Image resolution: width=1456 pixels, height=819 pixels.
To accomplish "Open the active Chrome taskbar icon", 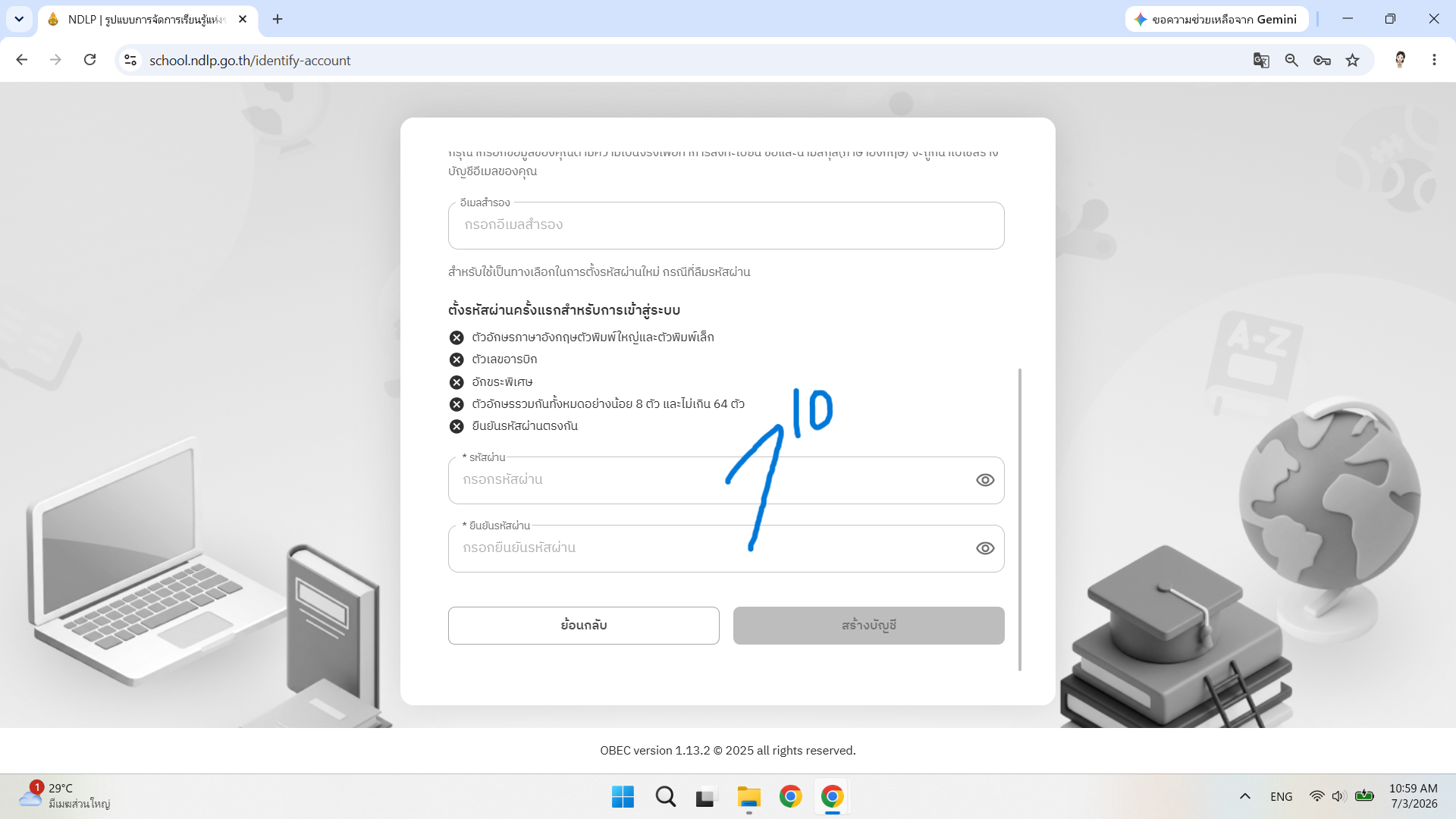I will click(832, 796).
